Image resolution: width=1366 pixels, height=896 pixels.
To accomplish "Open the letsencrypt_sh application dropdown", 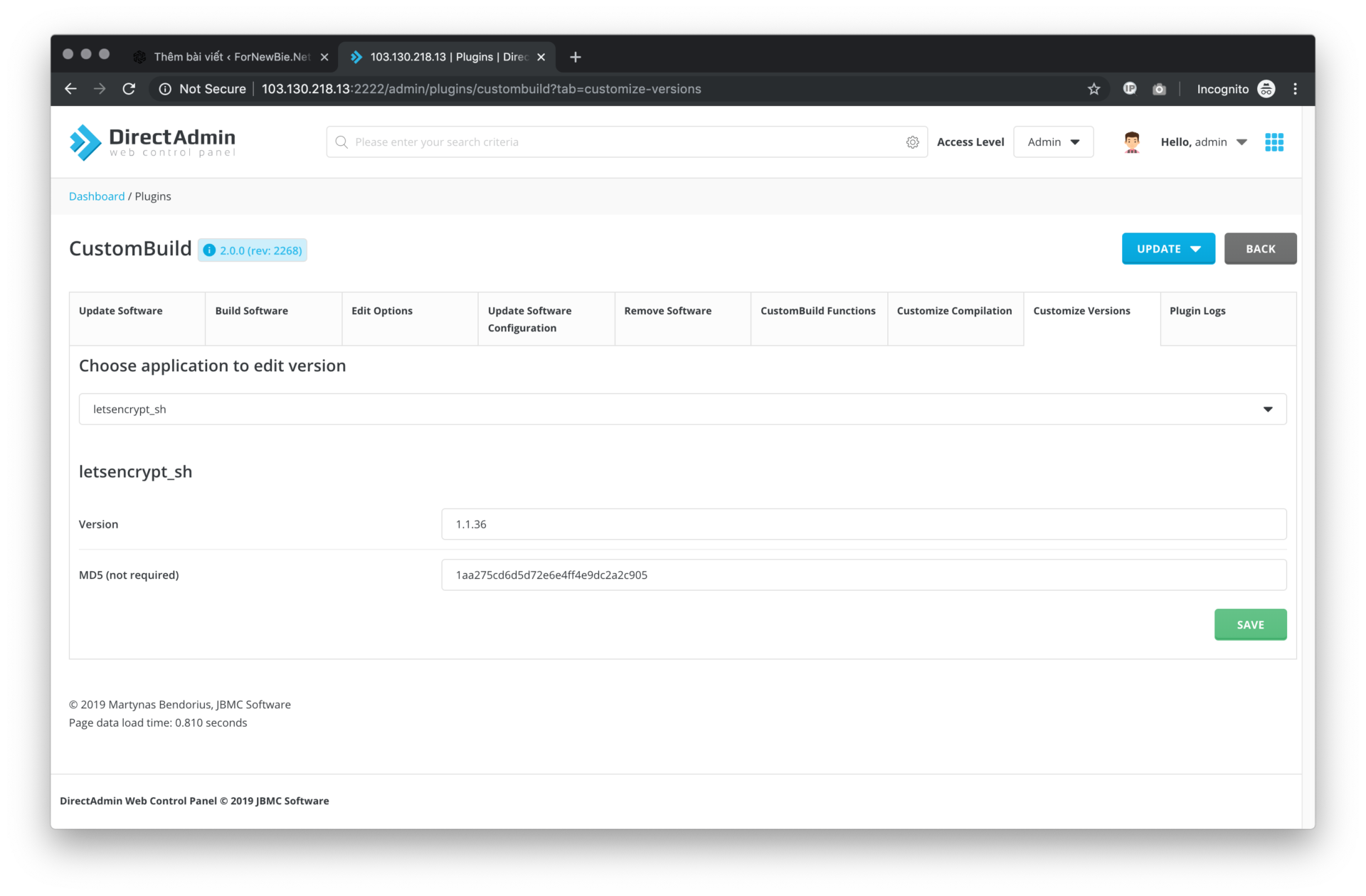I will (x=682, y=409).
